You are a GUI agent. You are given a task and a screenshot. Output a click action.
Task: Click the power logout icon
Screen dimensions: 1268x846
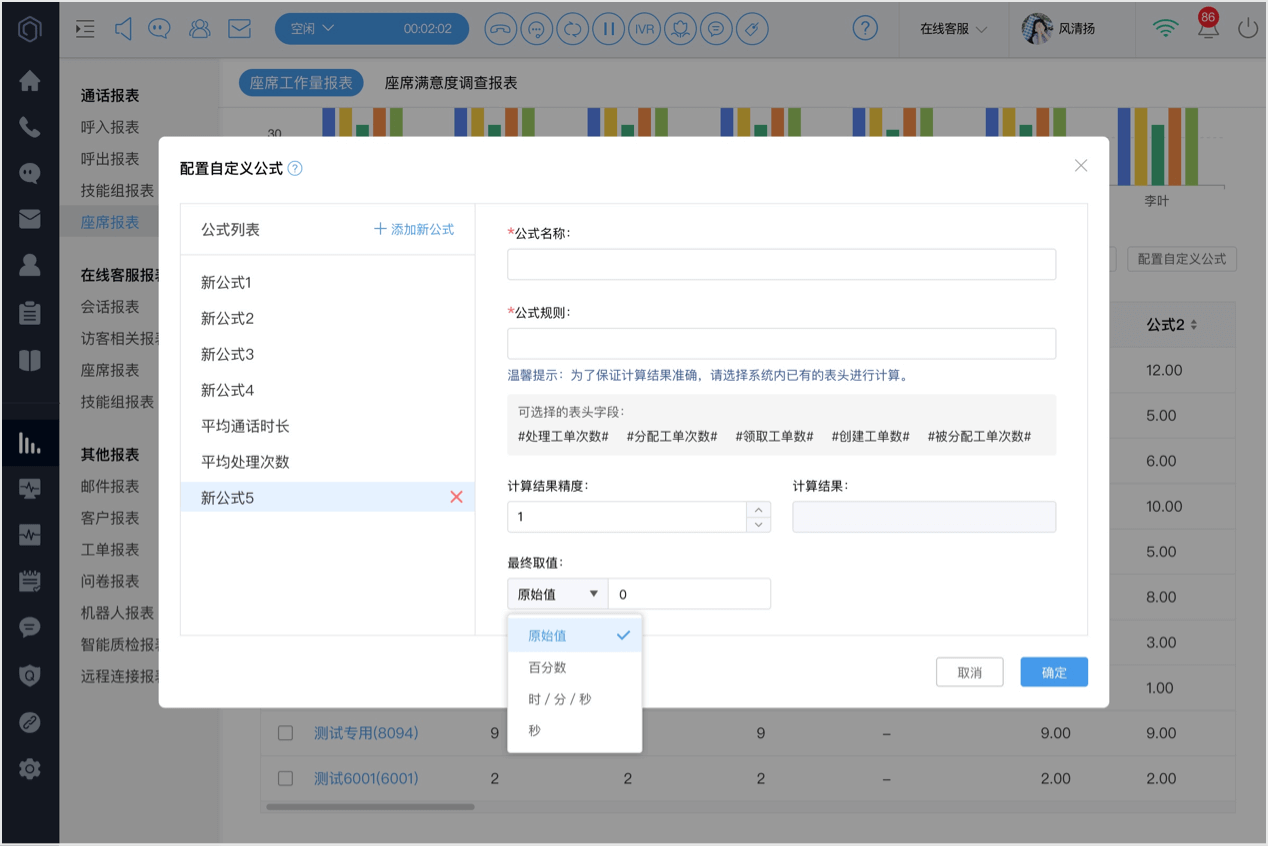point(1247,29)
